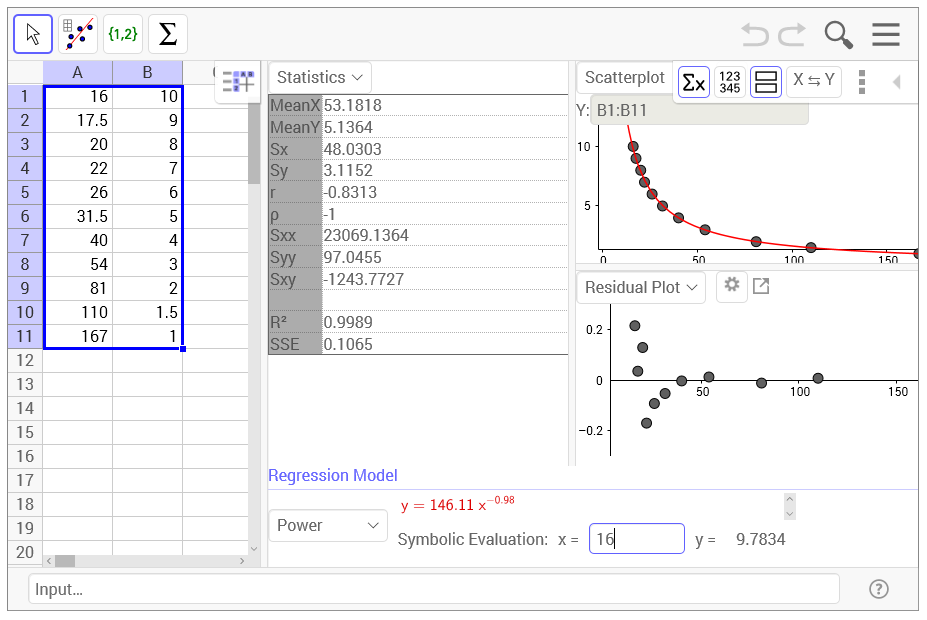The height and width of the screenshot is (620, 927).
Task: Export residual plot with pop-out icon
Action: (761, 286)
